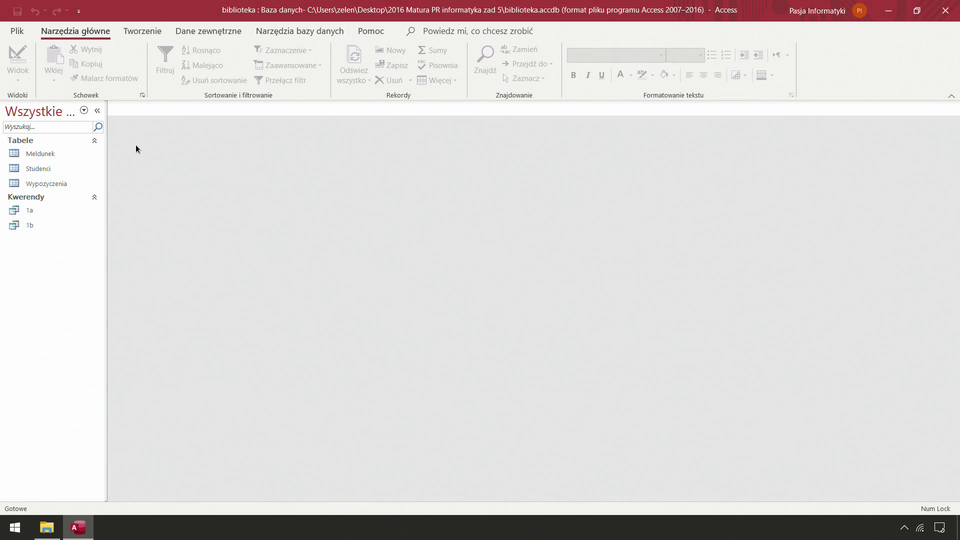Viewport: 960px width, 540px height.
Task: Open the Dane zewnętrzne ribbon tab
Action: tap(208, 31)
